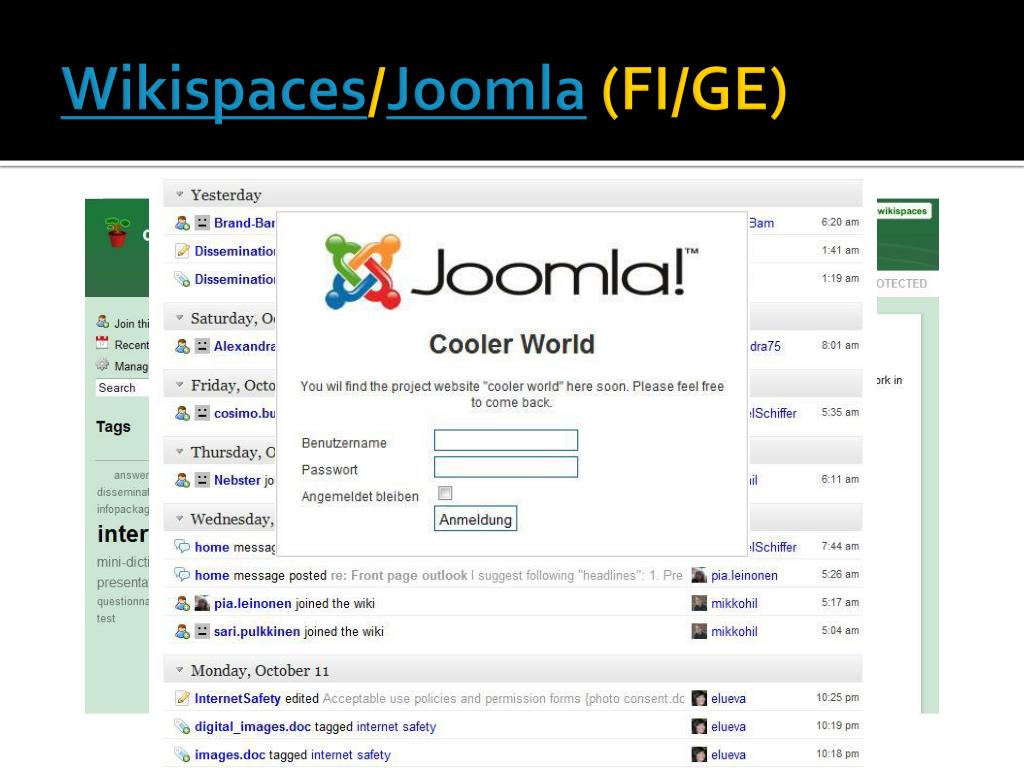The height and width of the screenshot is (768, 1024).
Task: Click elueva avatar on 10:25 pm row
Action: pos(699,698)
